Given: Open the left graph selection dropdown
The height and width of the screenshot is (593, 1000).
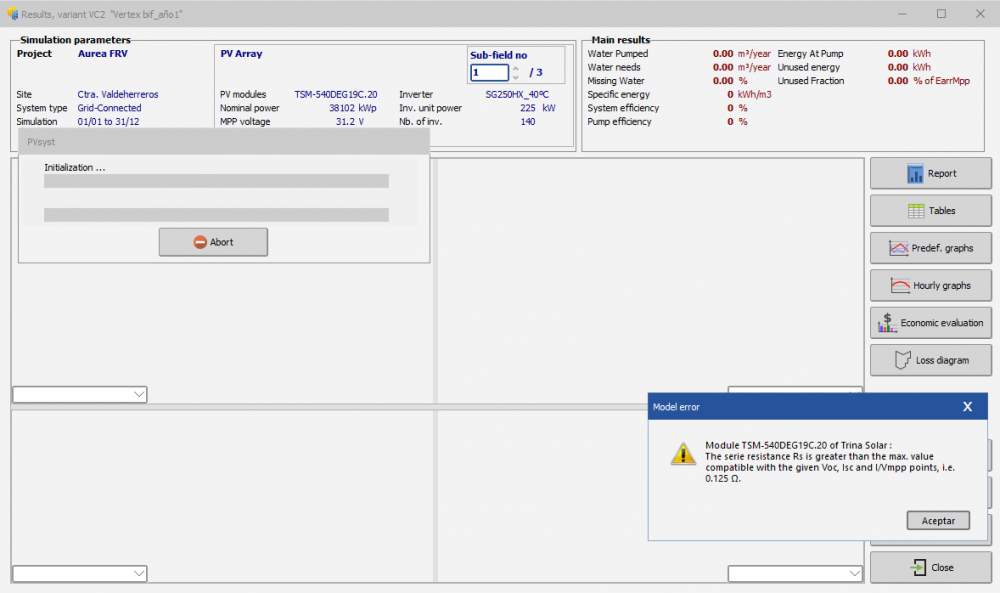Looking at the screenshot, I should pyautogui.click(x=139, y=394).
